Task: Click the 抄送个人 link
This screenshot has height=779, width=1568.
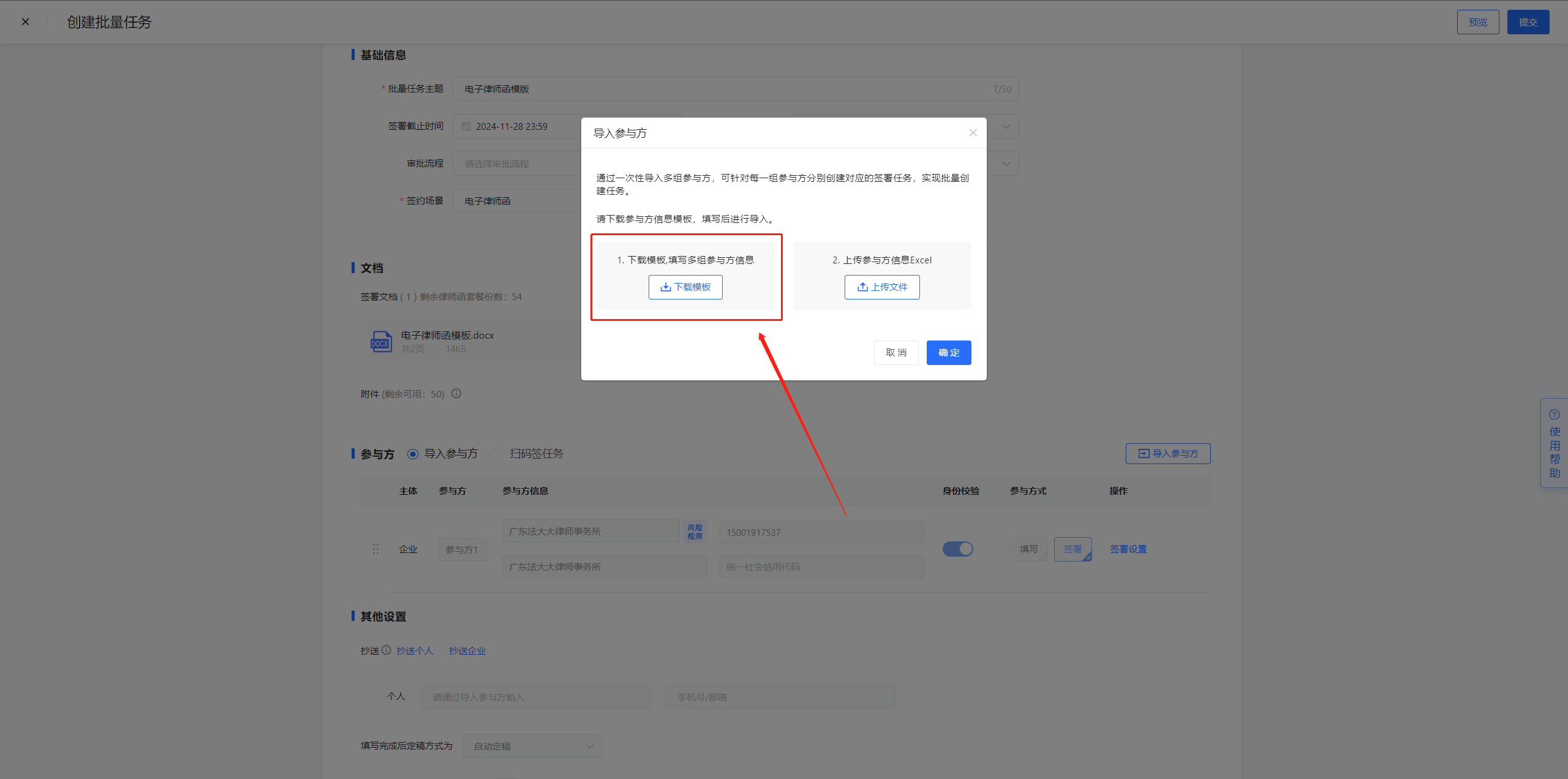Action: coord(415,651)
